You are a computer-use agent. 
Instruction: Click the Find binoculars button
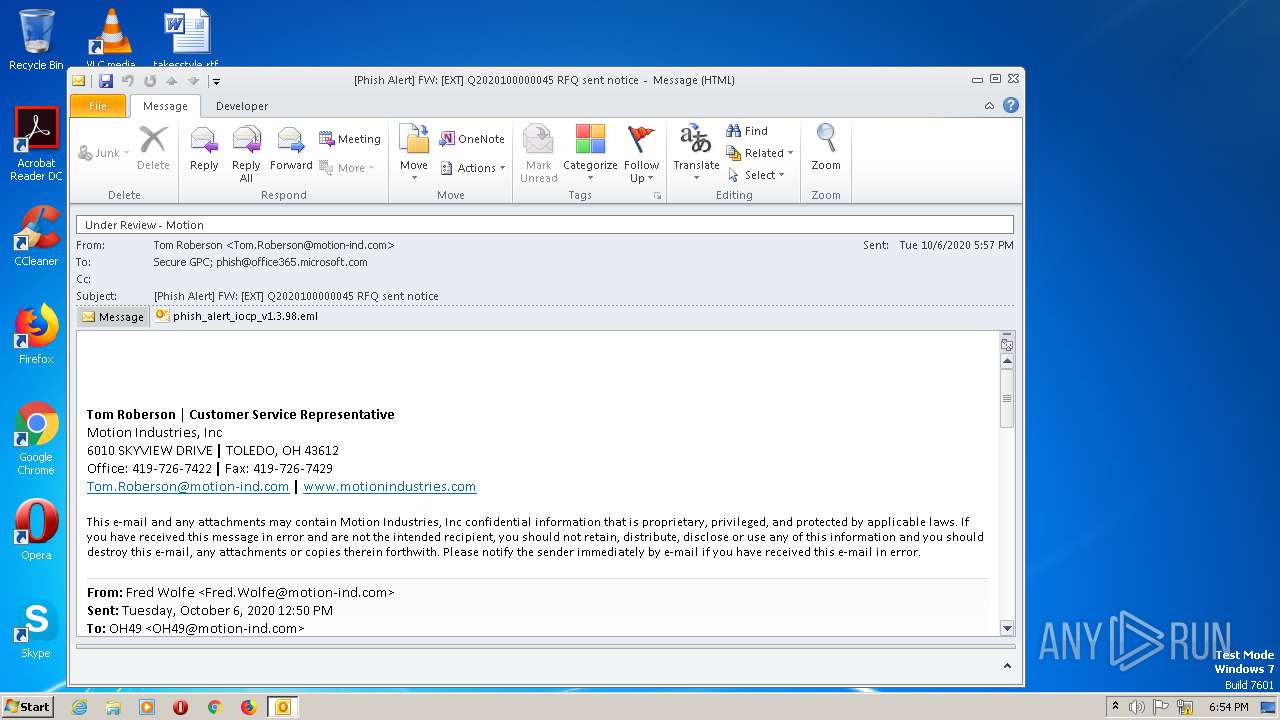click(747, 131)
